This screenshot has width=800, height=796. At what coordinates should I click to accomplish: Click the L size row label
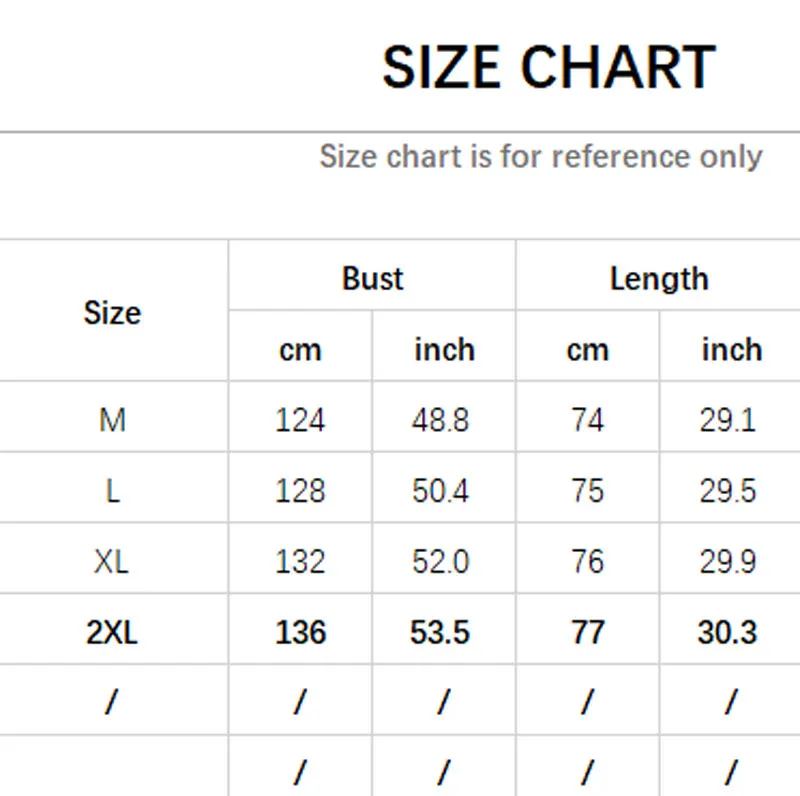coord(113,491)
